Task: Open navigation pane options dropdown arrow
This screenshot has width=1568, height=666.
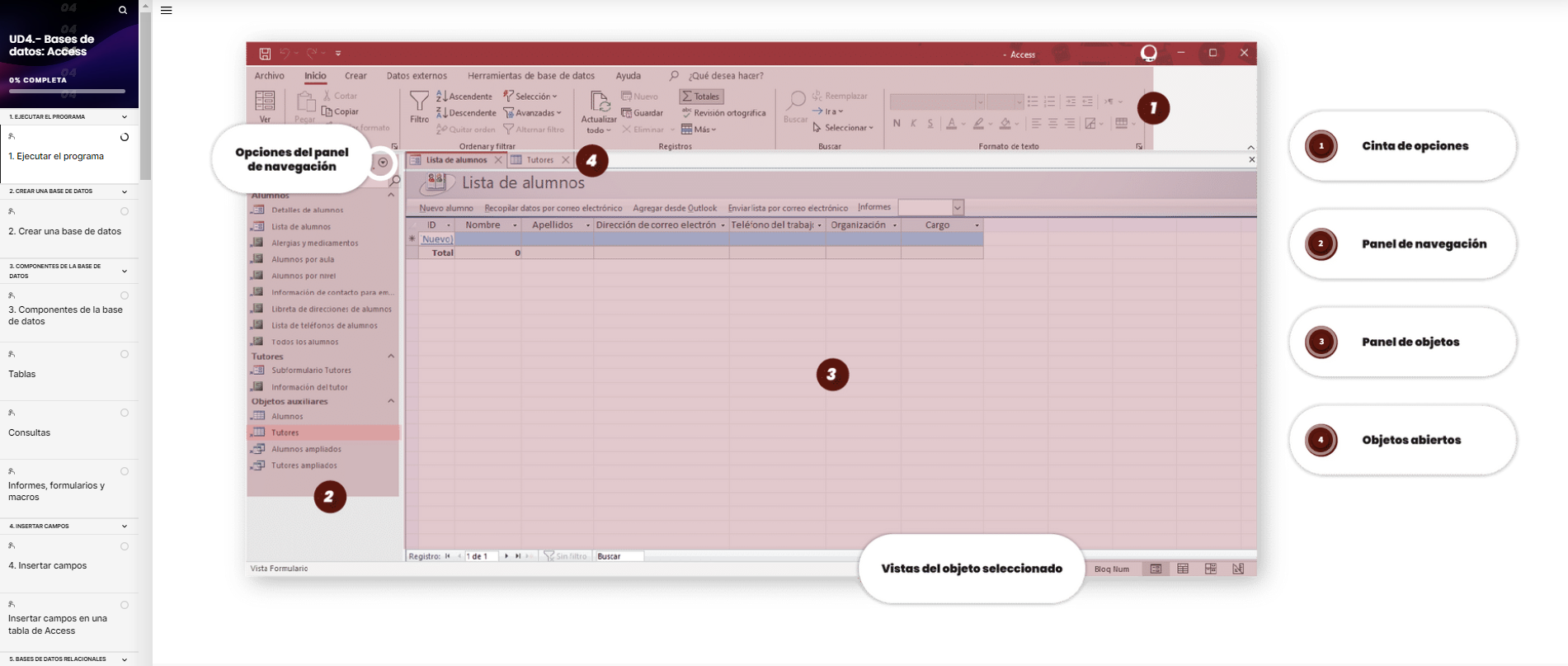Action: pos(383,163)
